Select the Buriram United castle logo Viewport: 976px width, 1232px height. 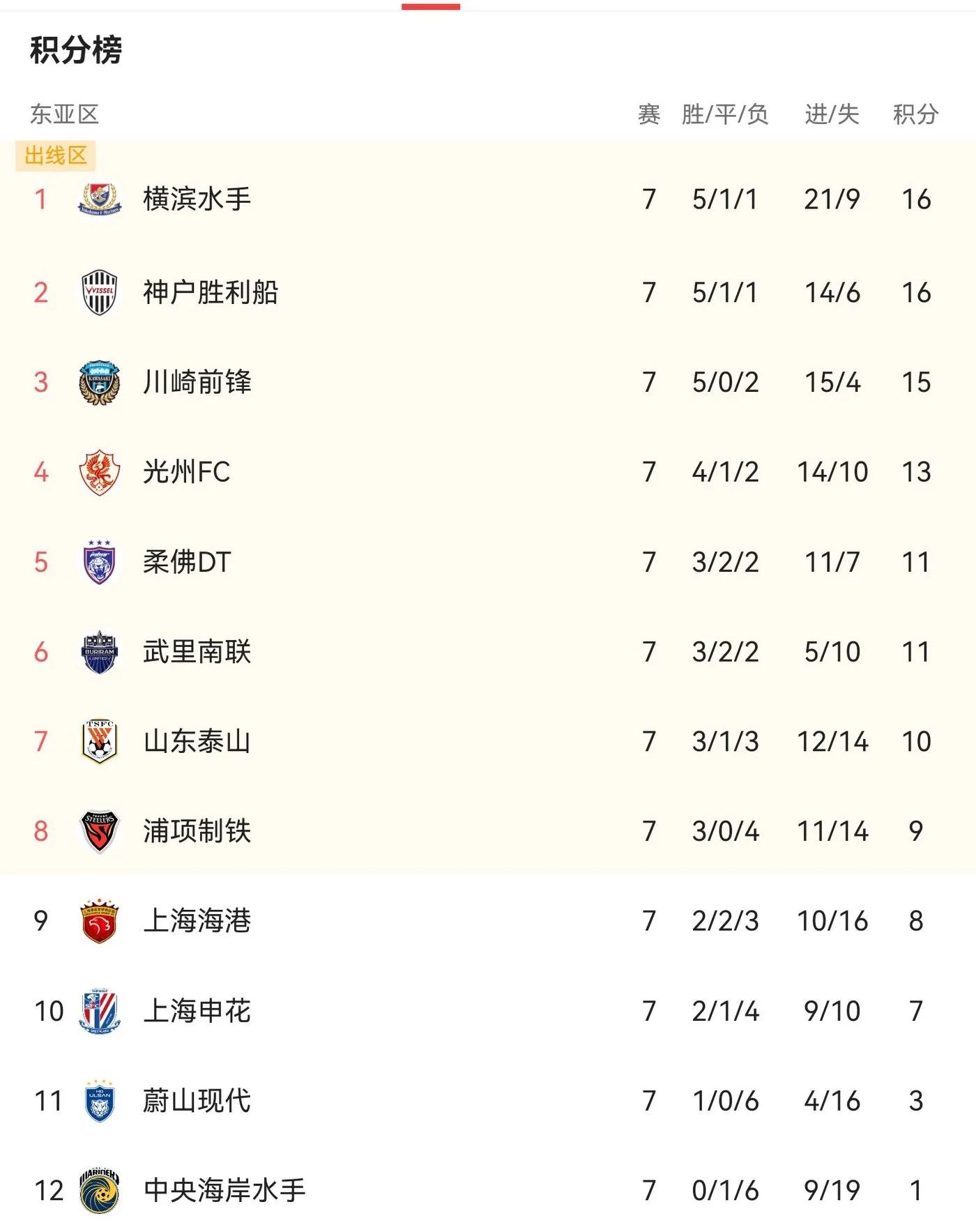pos(99,652)
